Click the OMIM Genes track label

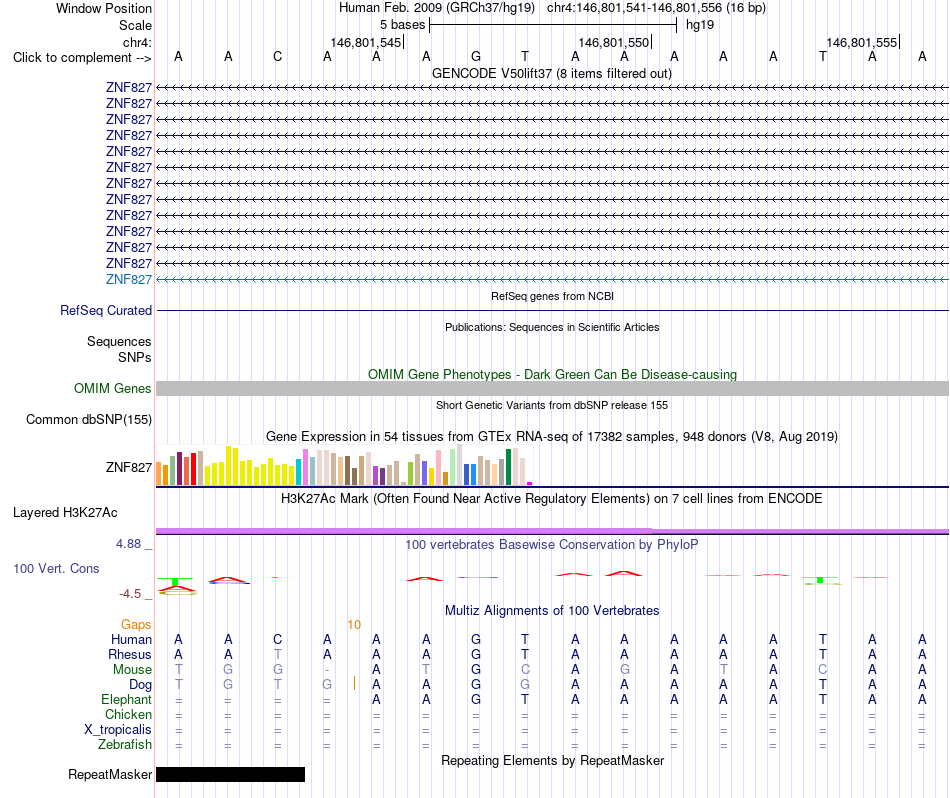tap(112, 388)
